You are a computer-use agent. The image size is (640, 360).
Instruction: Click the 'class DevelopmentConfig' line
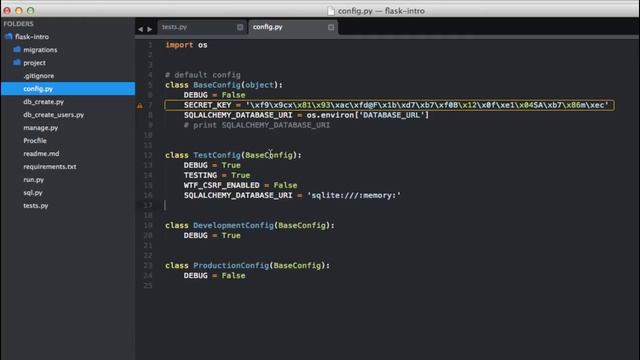point(250,225)
